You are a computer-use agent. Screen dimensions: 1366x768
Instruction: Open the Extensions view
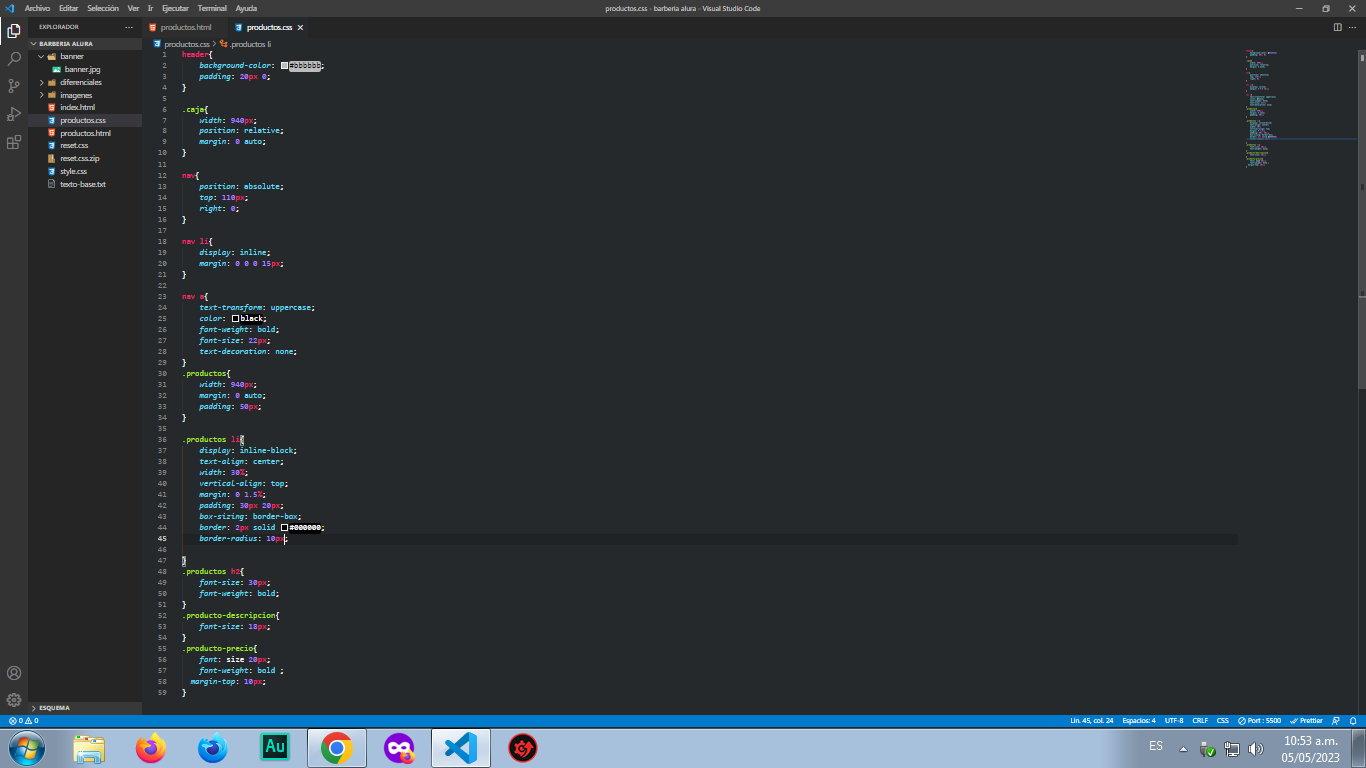pos(14,142)
